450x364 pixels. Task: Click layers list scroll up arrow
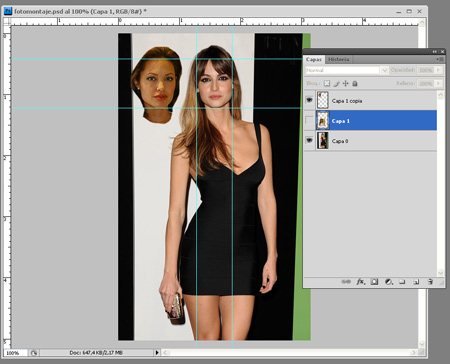[x=440, y=95]
